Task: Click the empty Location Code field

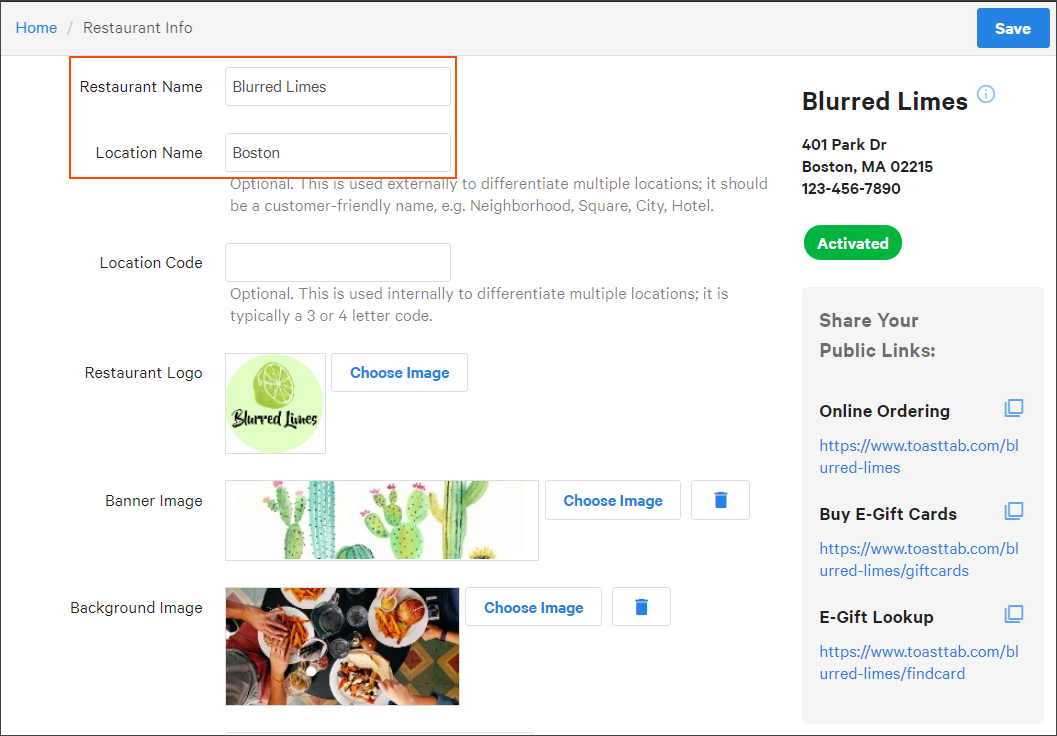Action: [x=337, y=262]
